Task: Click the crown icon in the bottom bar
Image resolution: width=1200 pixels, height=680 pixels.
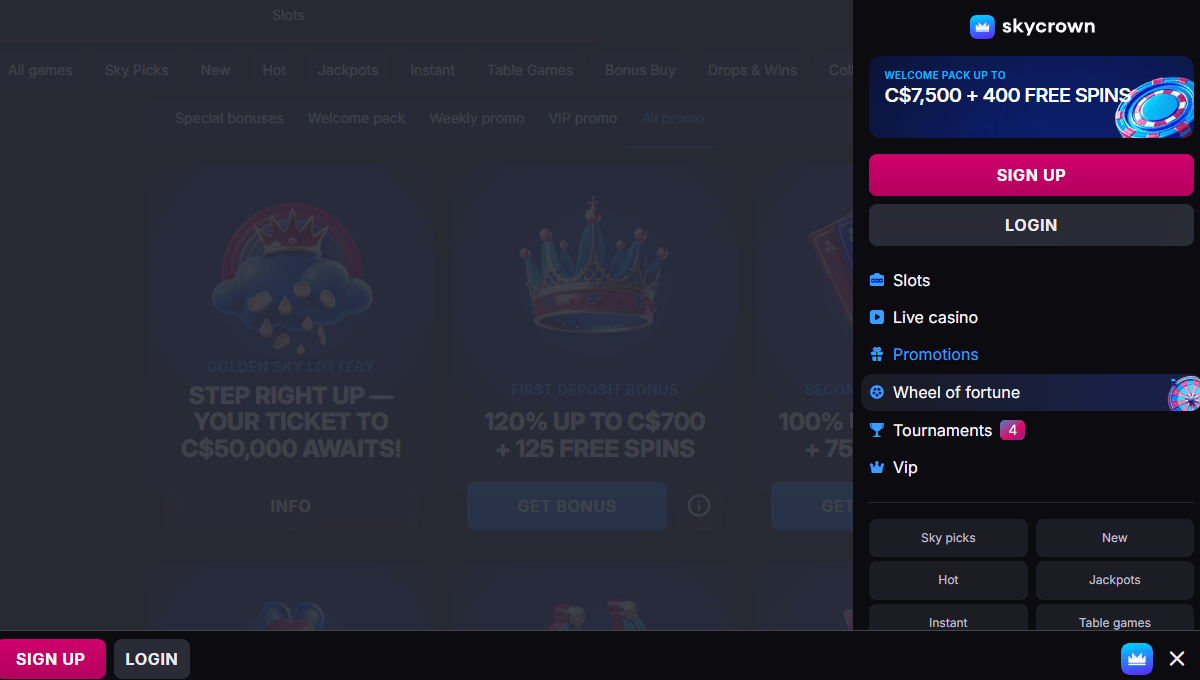Action: (x=1137, y=659)
